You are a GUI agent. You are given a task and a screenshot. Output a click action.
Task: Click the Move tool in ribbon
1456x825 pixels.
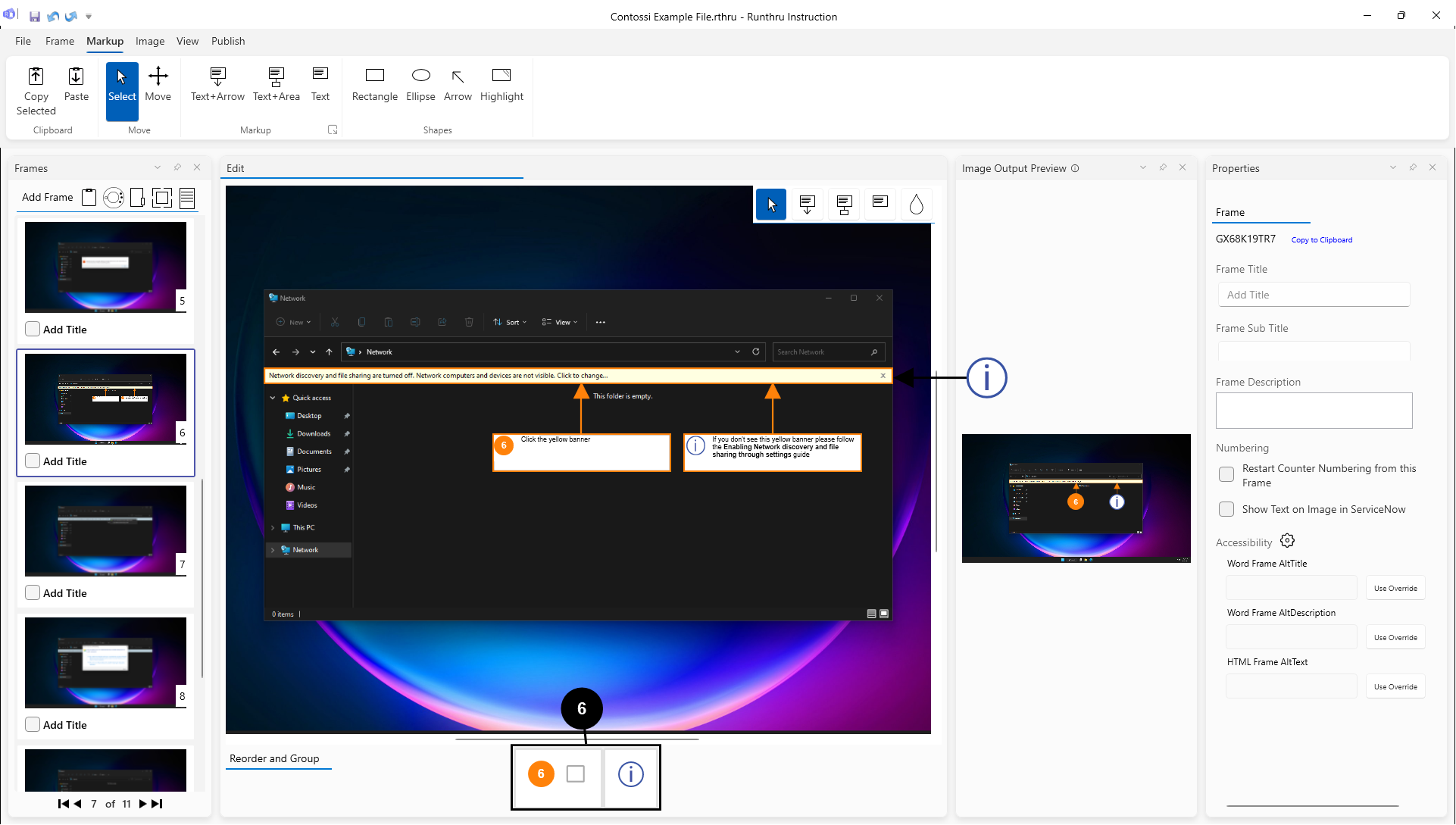[x=158, y=83]
